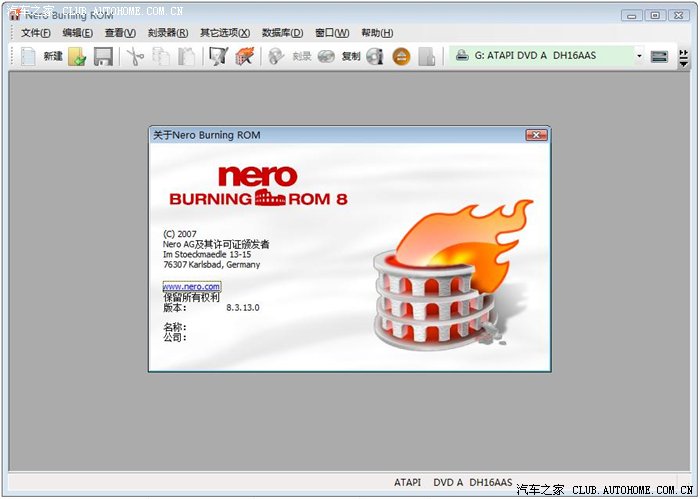This screenshot has width=700, height=499.
Task: Click the Im Stoeckmaedle 13-15 line
Action: [207, 254]
